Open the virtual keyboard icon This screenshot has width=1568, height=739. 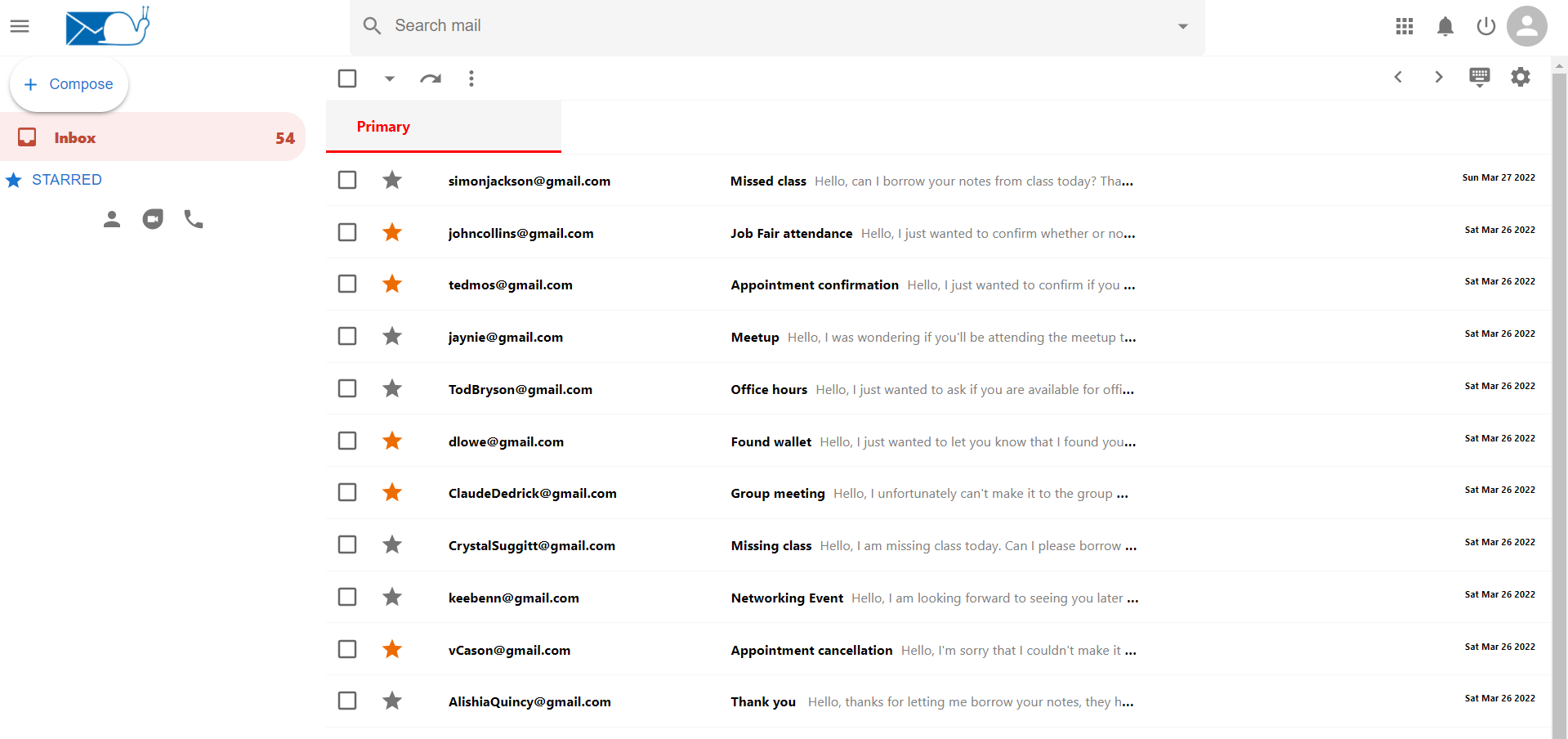(1479, 77)
